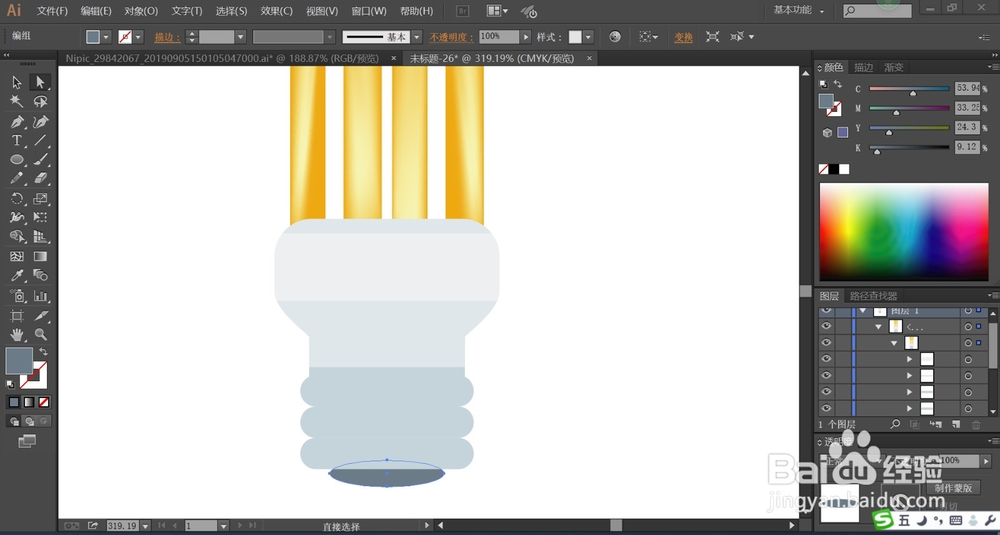Select the Hand tool
The height and width of the screenshot is (535, 1000).
tap(17, 334)
